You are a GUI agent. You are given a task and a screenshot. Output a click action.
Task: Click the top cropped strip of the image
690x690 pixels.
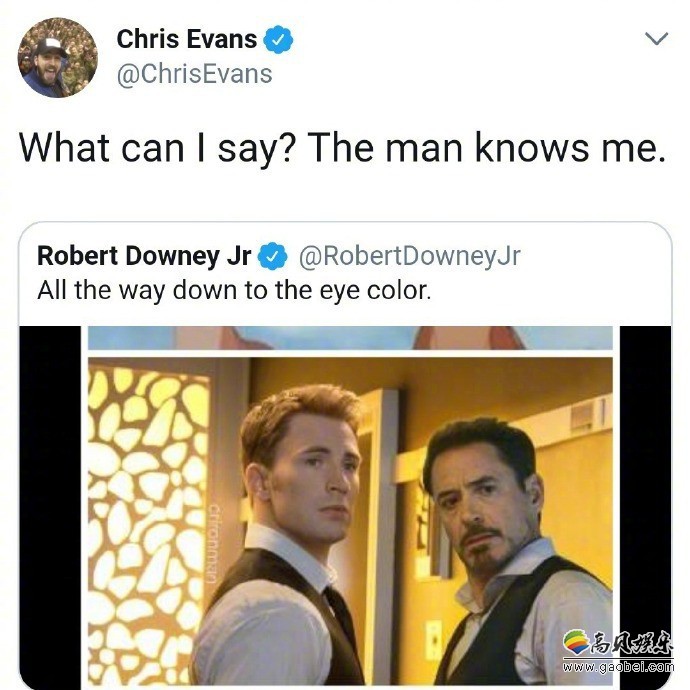pos(350,338)
